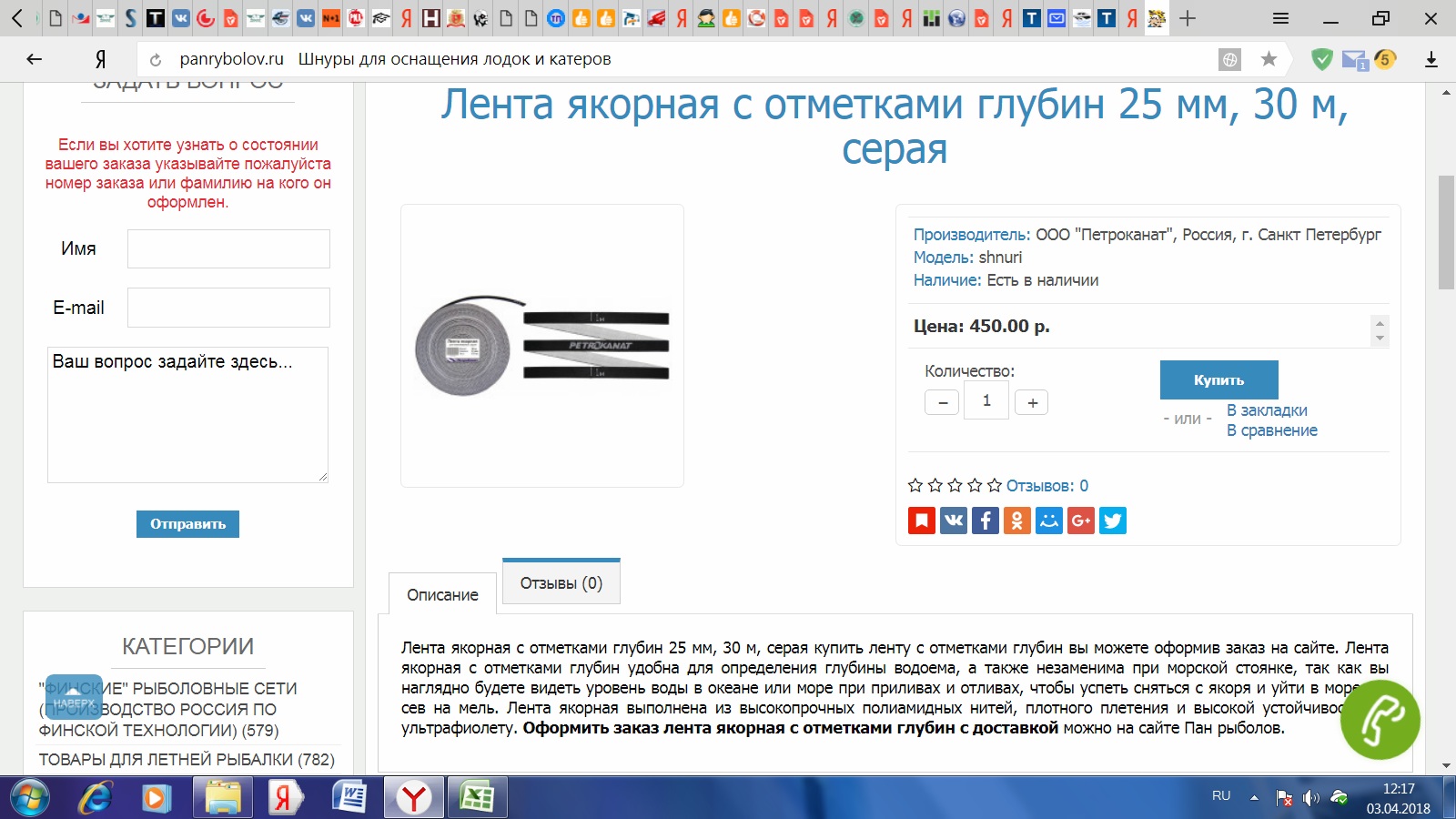Viewport: 1456px width, 819px height.
Task: Switch to Отзывы (0) tab
Action: (x=561, y=582)
